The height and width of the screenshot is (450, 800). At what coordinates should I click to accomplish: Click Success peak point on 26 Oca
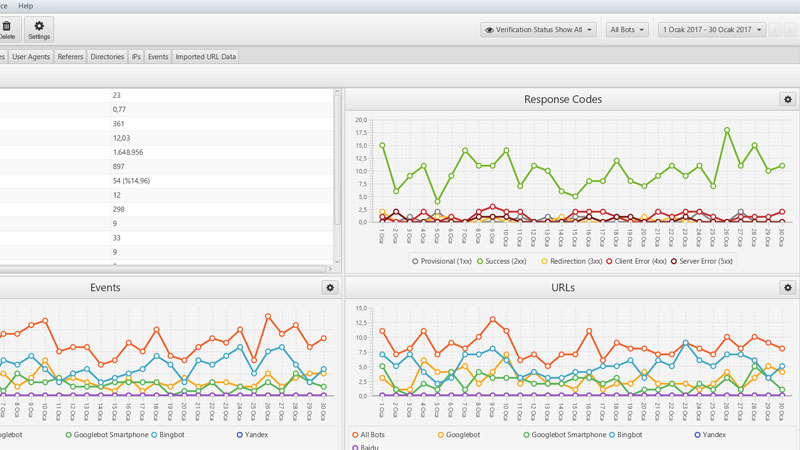click(x=727, y=130)
